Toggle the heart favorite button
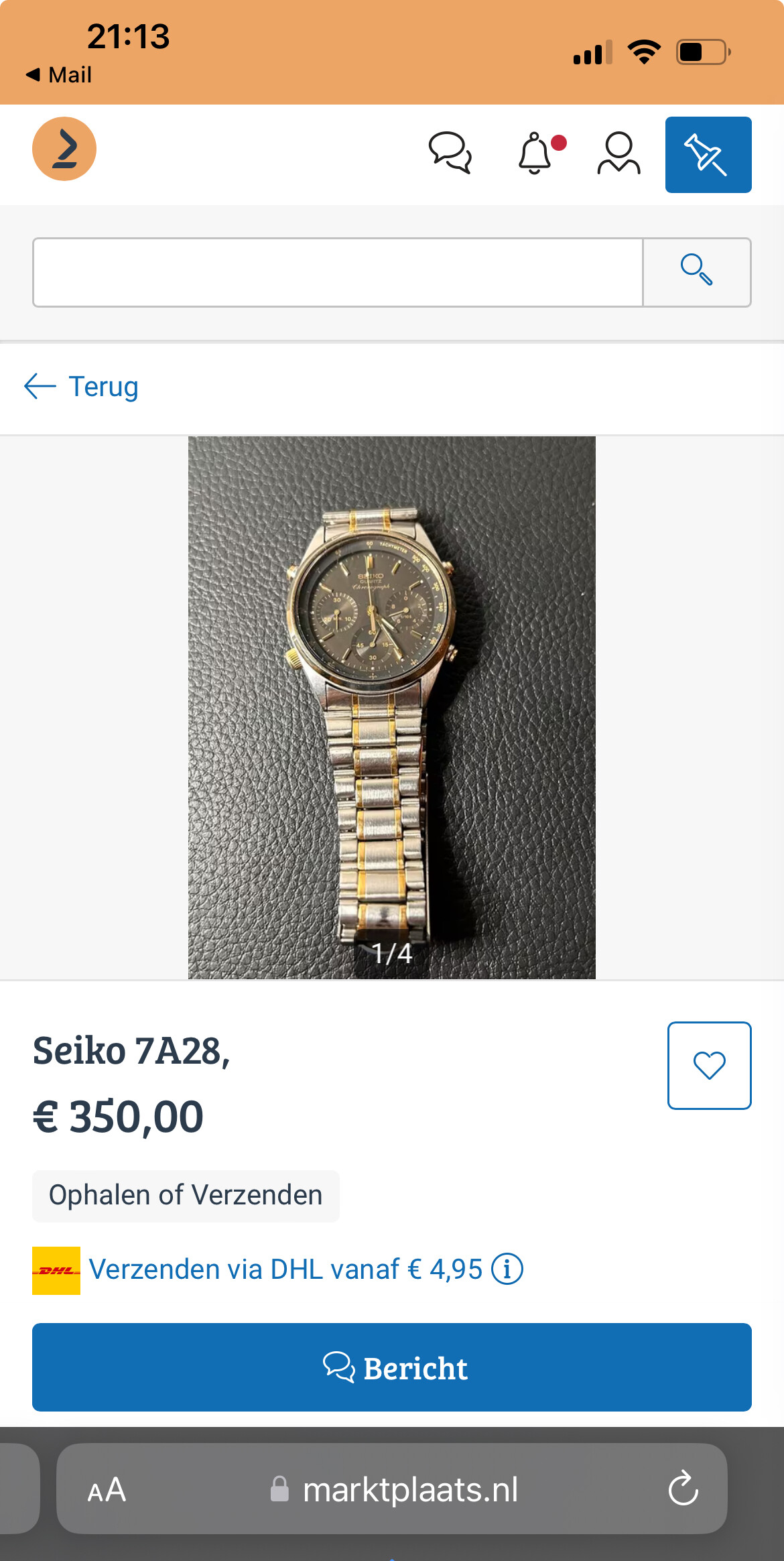The width and height of the screenshot is (784, 1561). tap(709, 1065)
